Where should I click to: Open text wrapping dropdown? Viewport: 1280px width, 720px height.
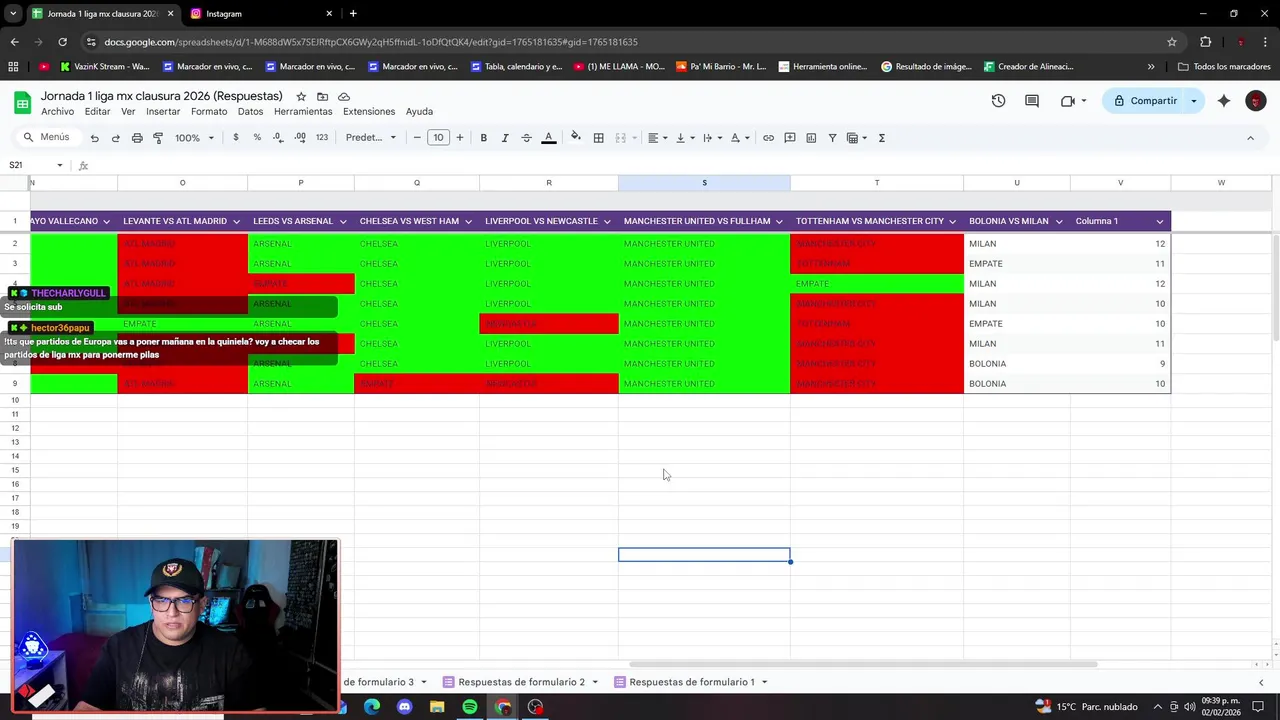(711, 138)
